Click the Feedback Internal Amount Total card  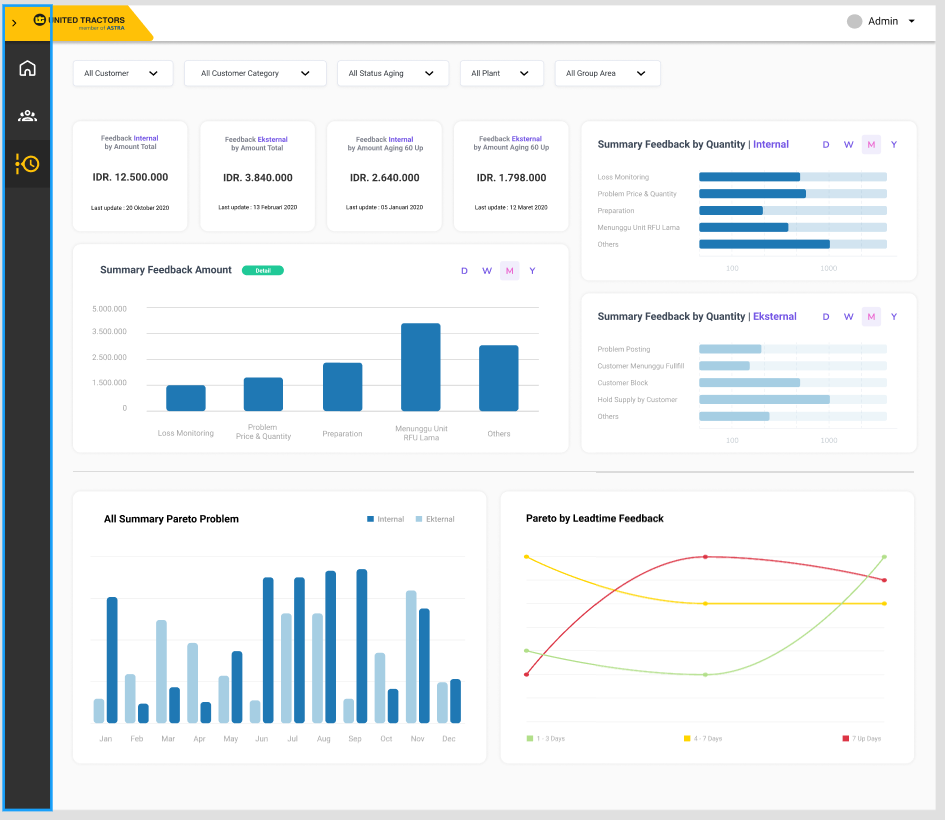(130, 176)
